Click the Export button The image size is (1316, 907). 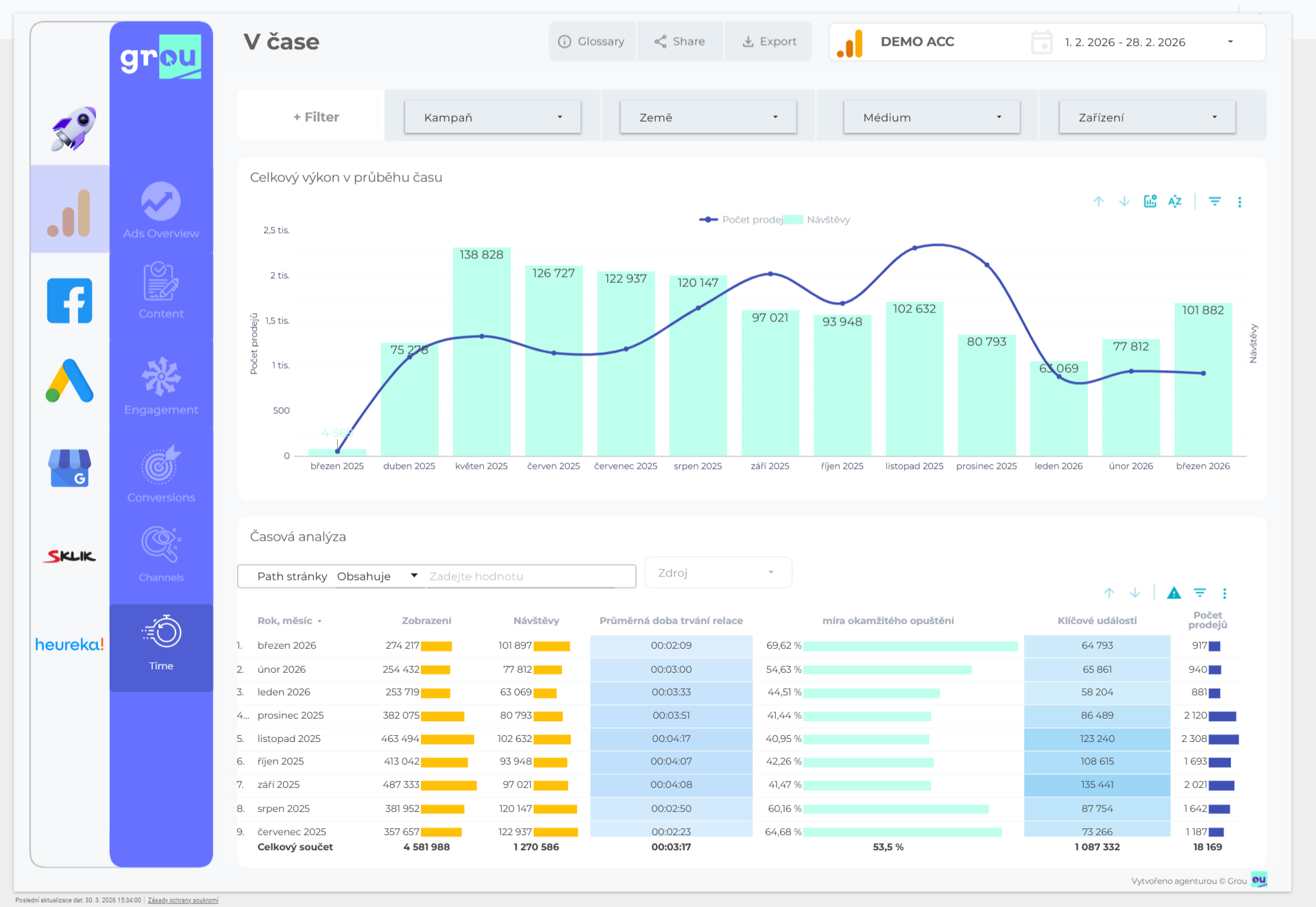[x=768, y=42]
